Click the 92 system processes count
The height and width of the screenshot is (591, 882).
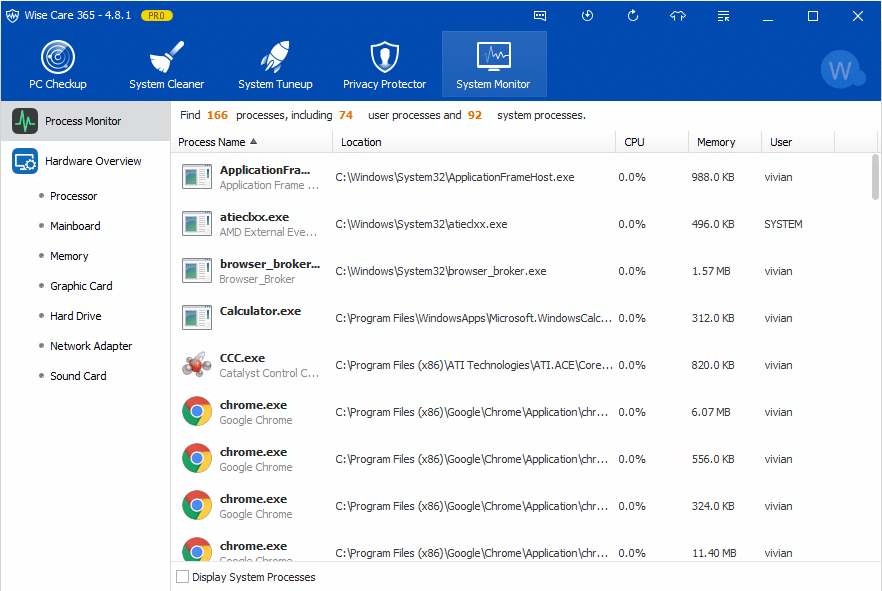pyautogui.click(x=475, y=115)
